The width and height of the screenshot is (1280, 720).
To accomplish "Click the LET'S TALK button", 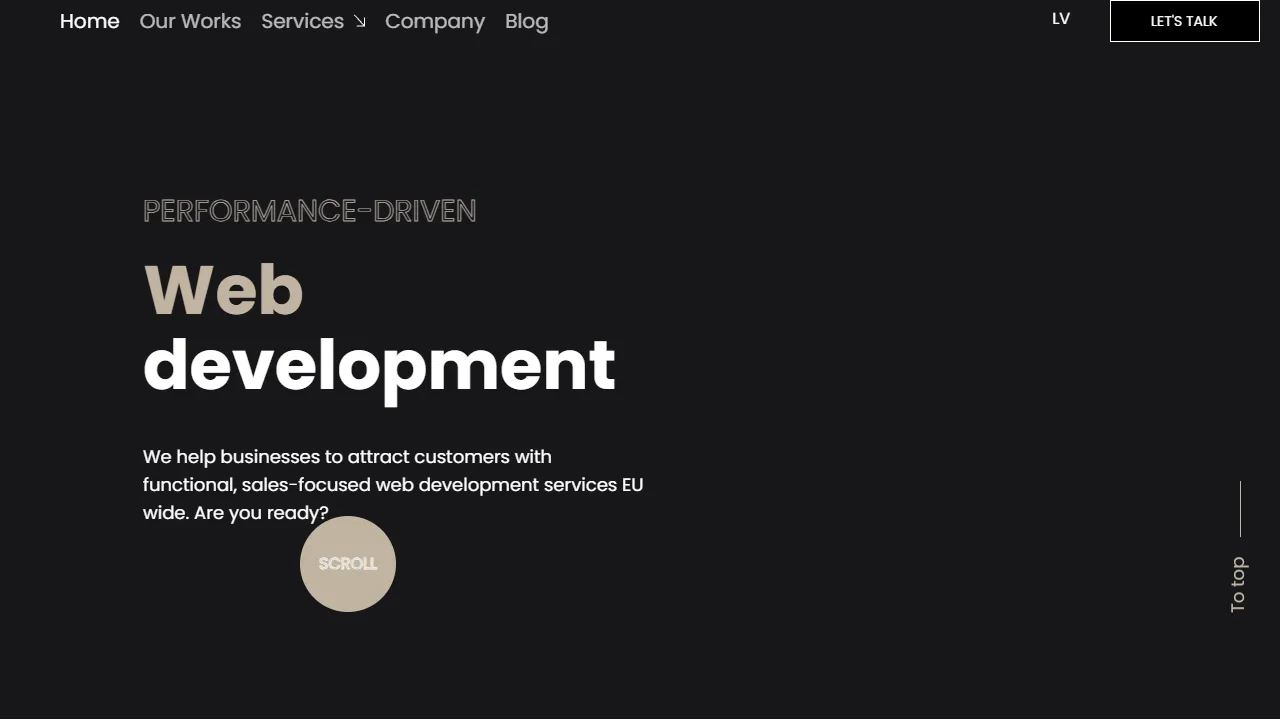I will (x=1184, y=21).
